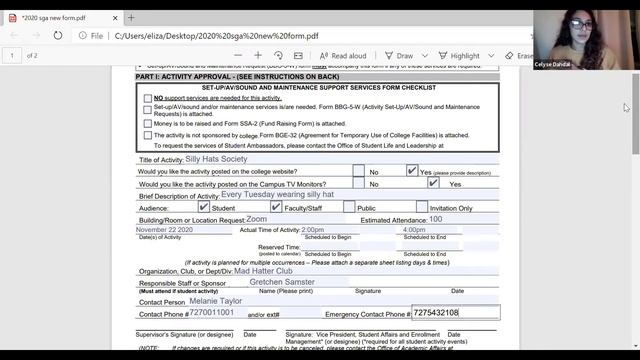
Task: Click the page number field
Action: pos(12,56)
